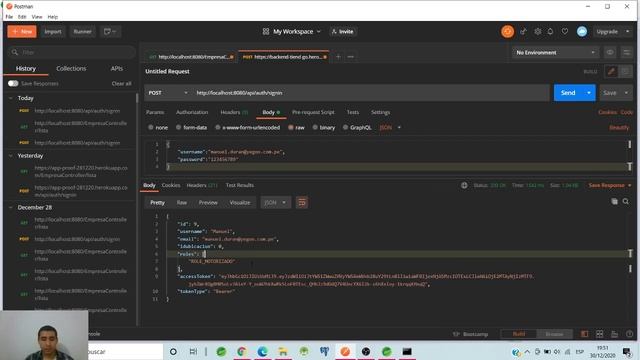Switch to the APIs sidebar tab
Screen dimensions: 640x360
[x=117, y=69]
